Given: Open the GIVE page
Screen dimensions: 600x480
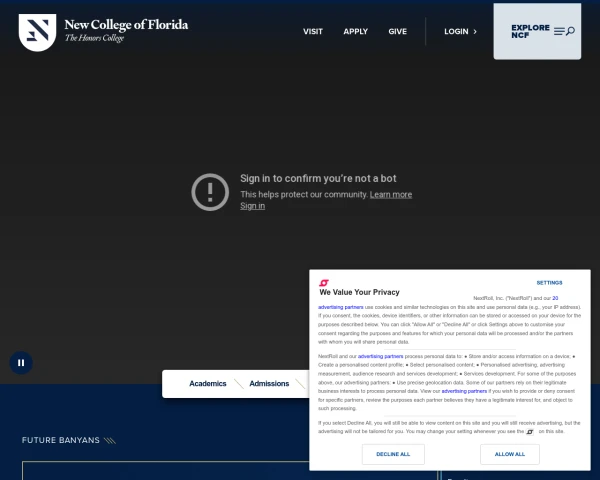Looking at the screenshot, I should 398,32.
